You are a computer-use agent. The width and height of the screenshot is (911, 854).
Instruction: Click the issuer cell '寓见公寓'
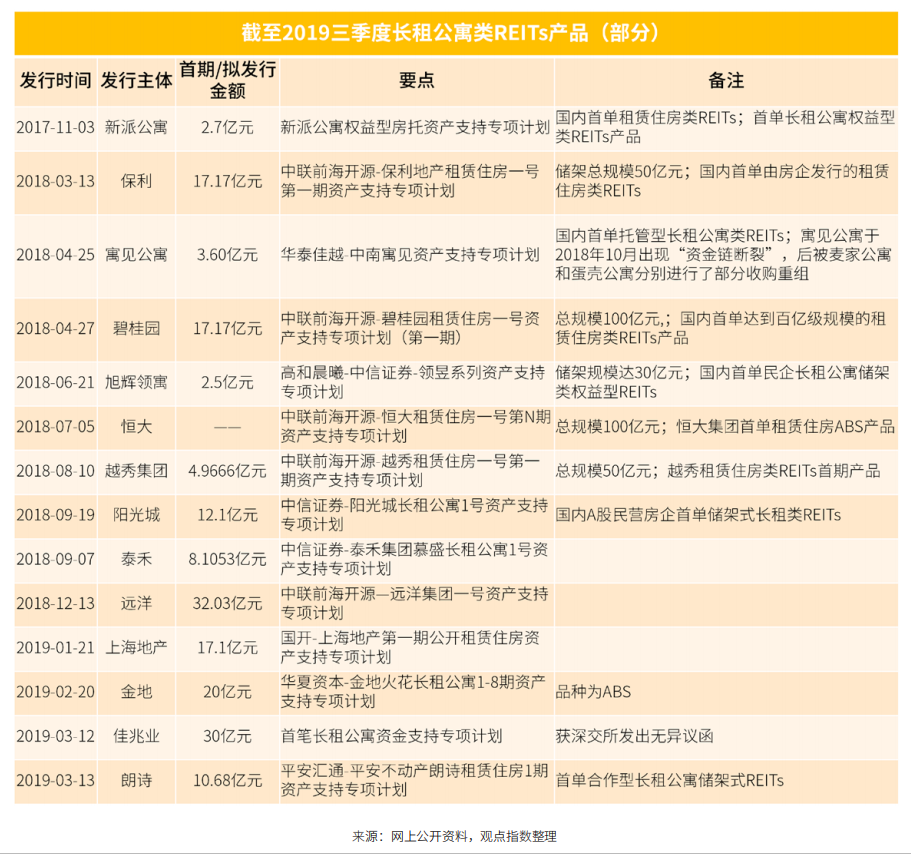[137, 254]
